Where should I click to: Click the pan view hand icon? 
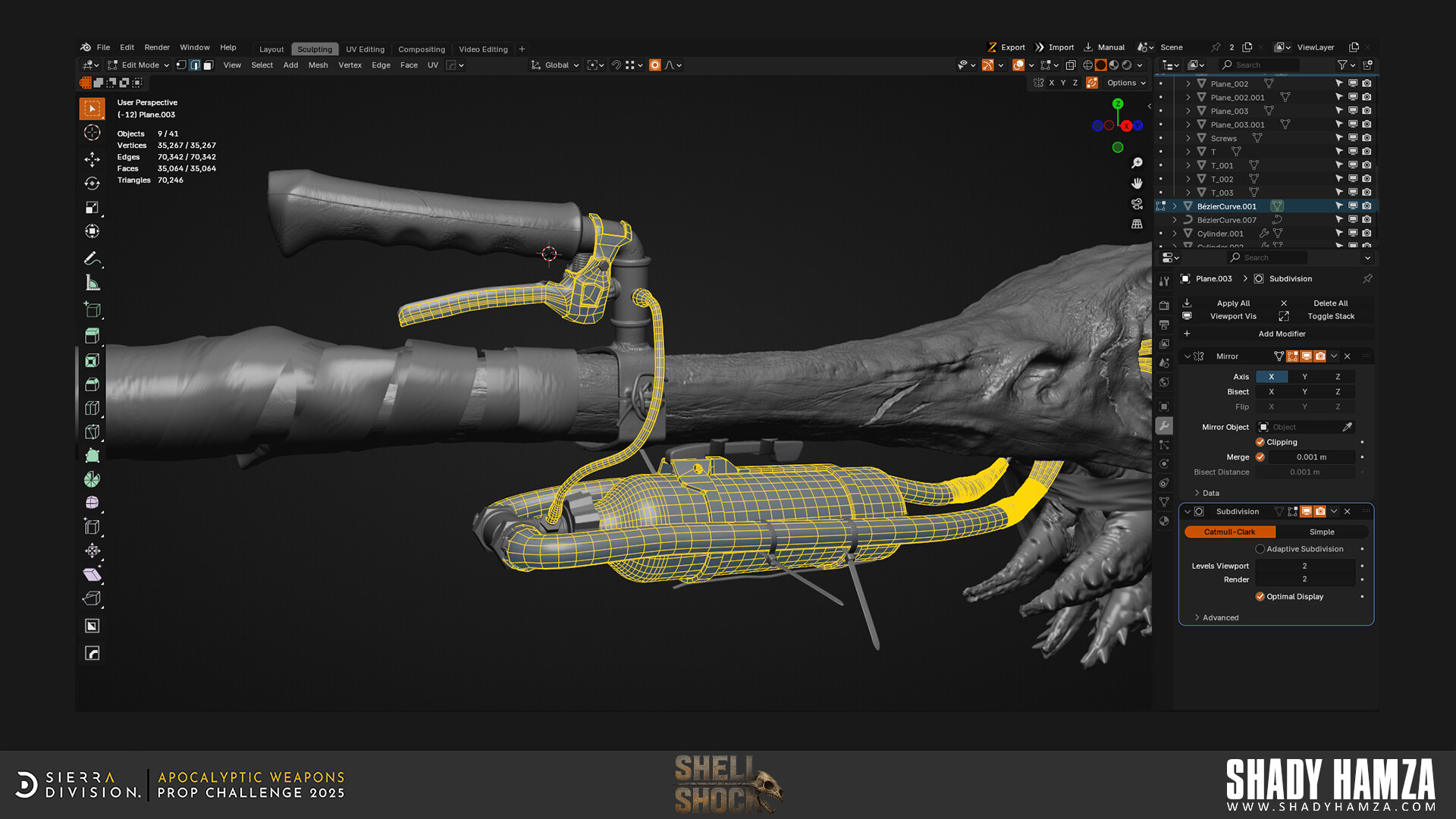(1137, 184)
